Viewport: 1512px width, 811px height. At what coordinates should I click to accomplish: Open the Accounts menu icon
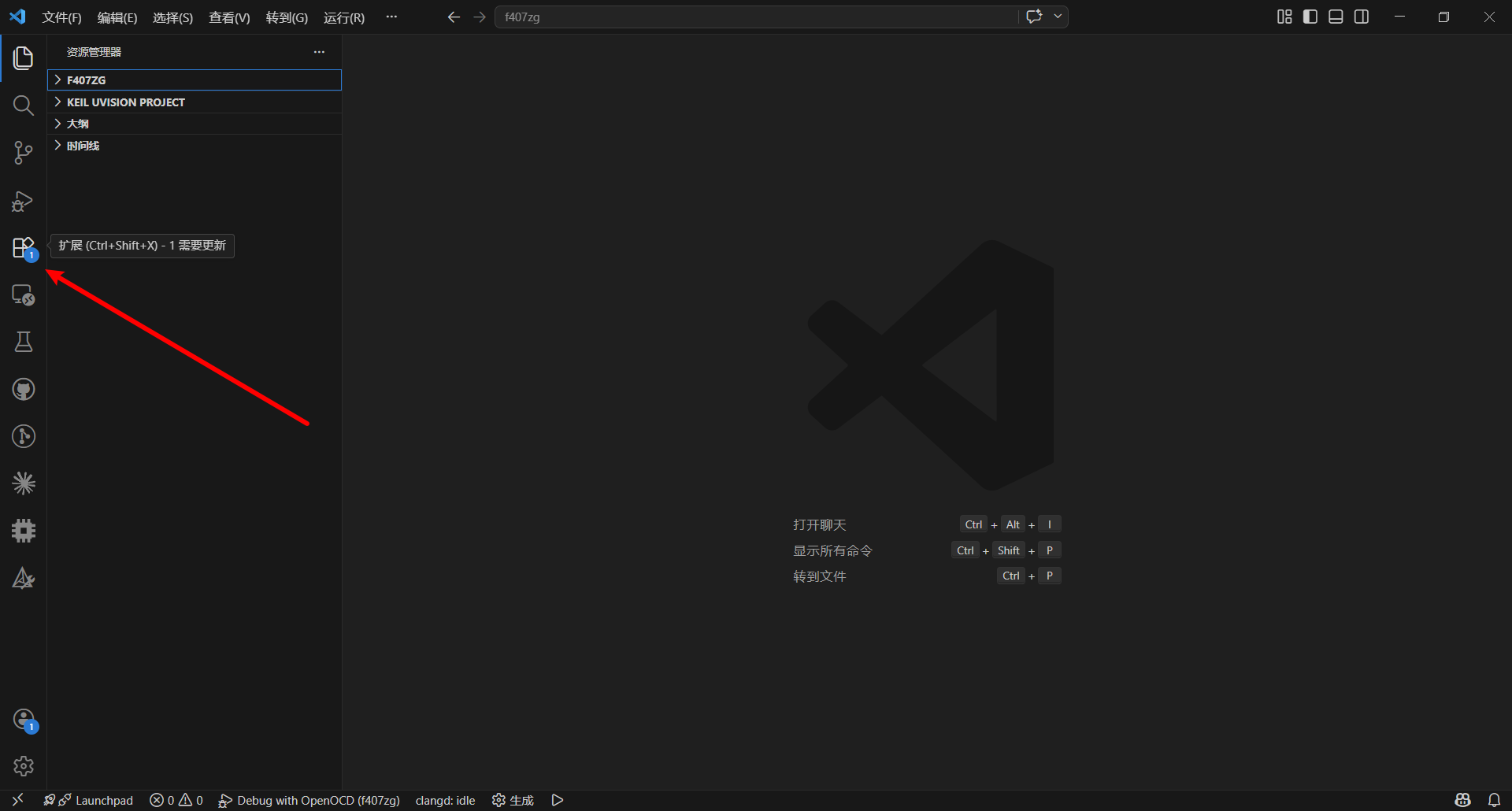24,720
